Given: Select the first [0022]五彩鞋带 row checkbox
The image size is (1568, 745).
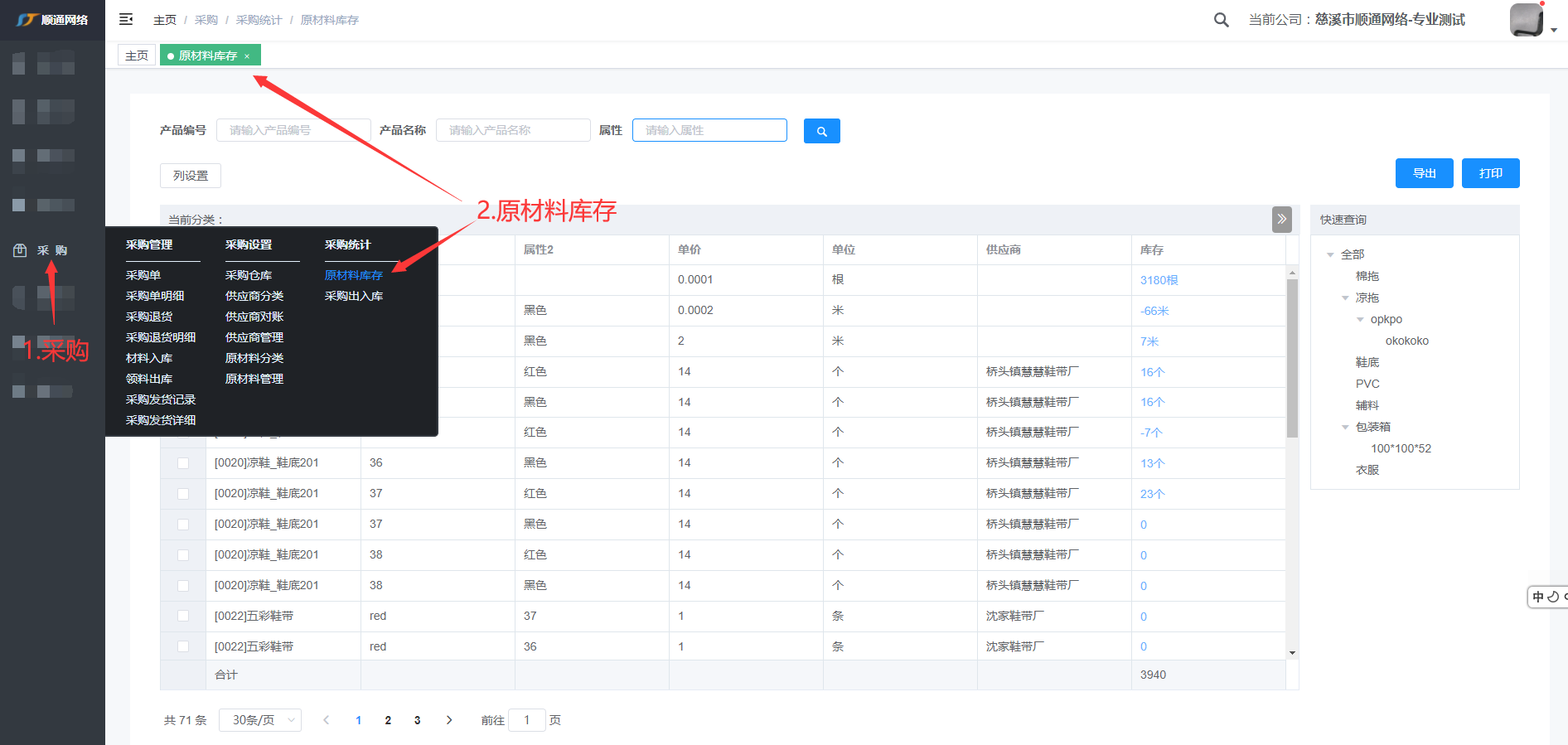Looking at the screenshot, I should (x=183, y=617).
